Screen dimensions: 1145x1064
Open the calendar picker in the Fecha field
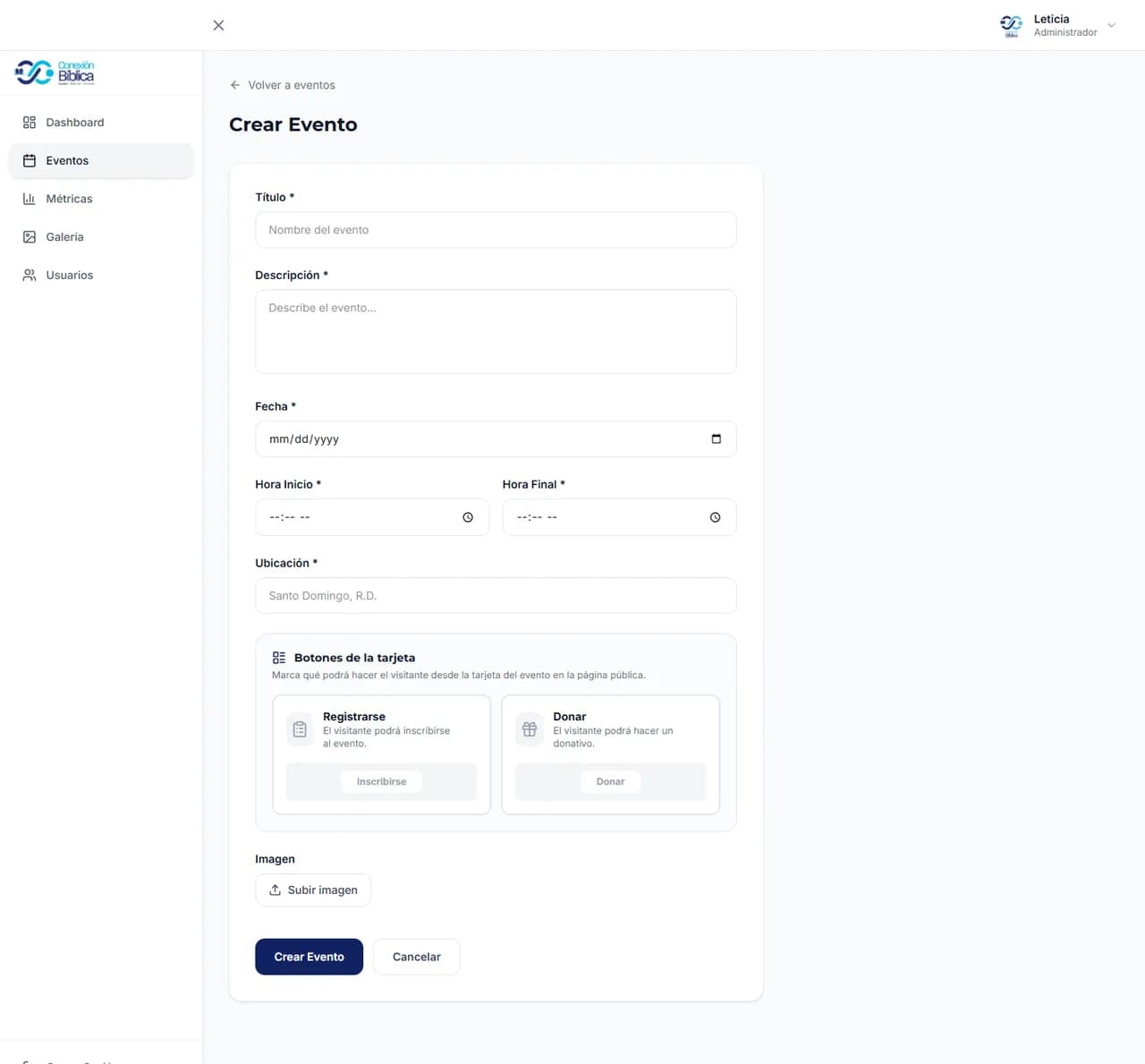(x=716, y=438)
